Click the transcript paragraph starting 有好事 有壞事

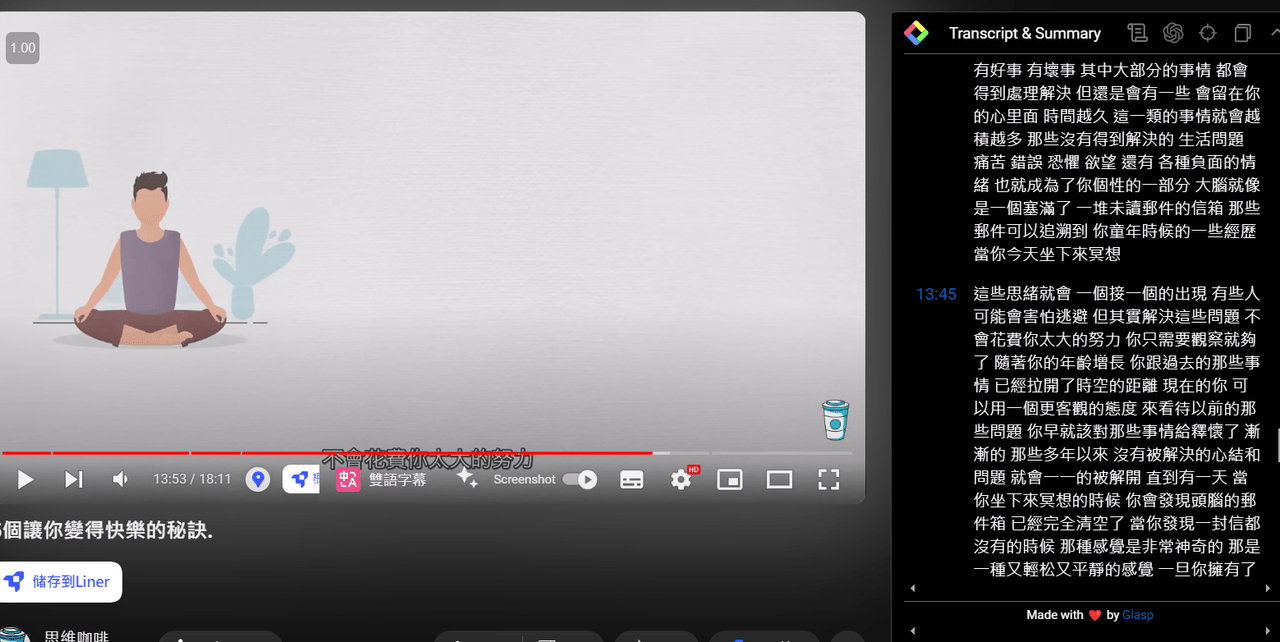(1117, 162)
